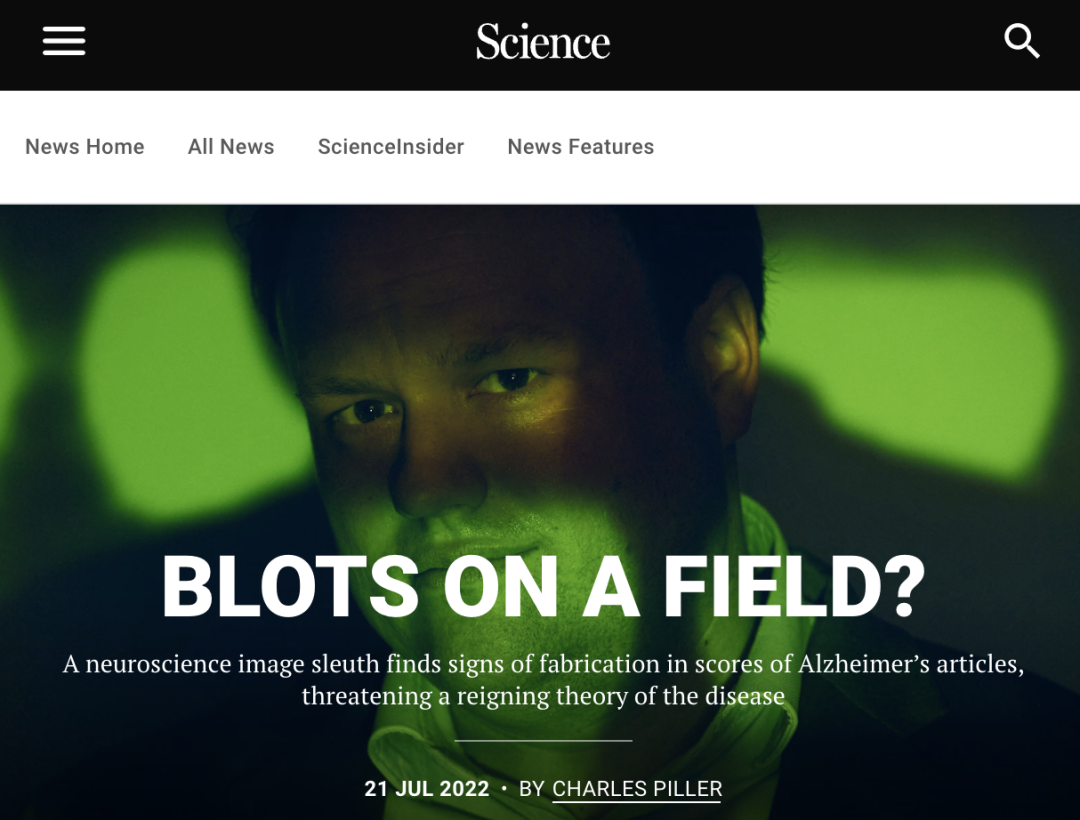This screenshot has width=1080, height=820.
Task: Click the Science logo
Action: (542, 42)
